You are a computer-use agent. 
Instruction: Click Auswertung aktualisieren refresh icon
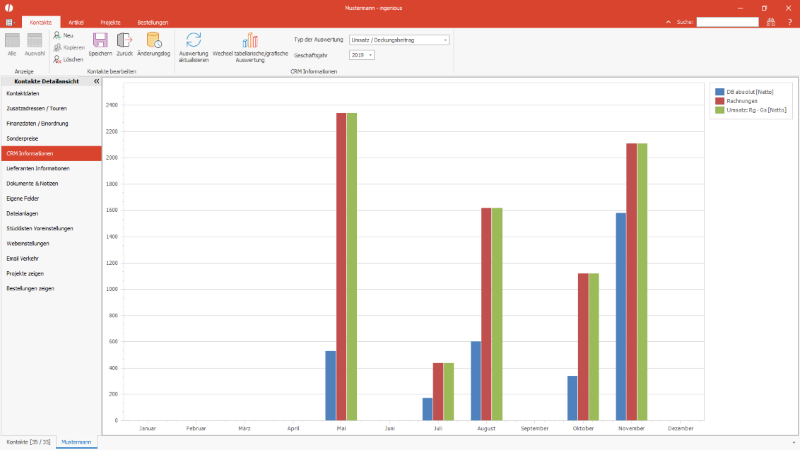pos(193,40)
